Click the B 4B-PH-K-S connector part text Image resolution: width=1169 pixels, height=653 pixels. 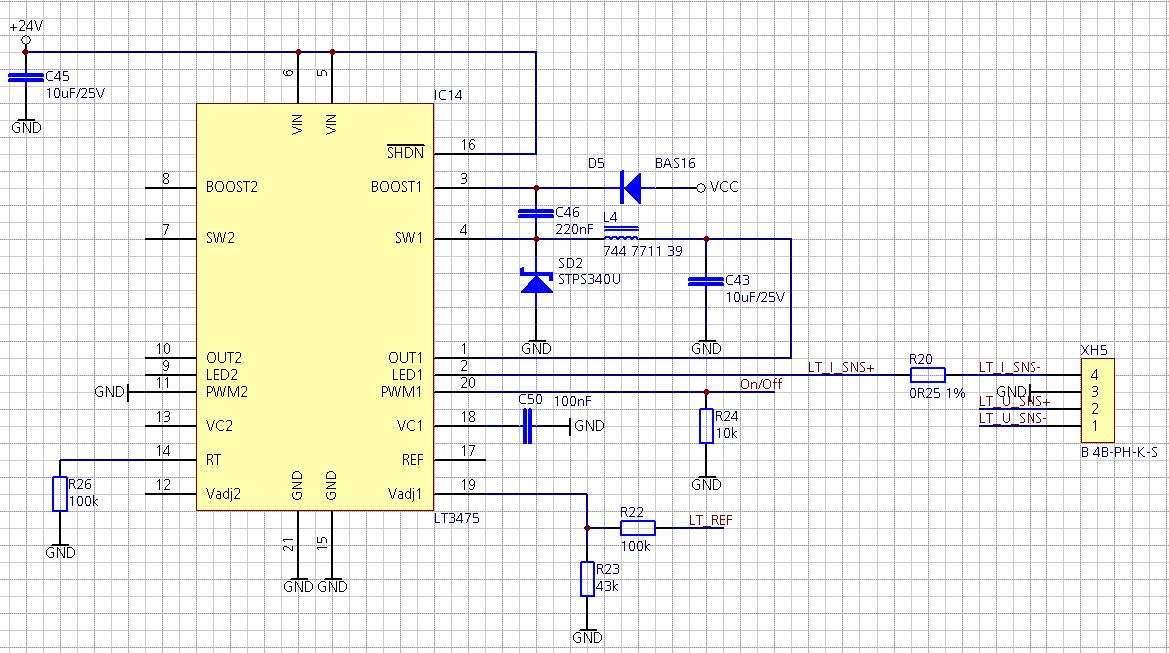[x=1119, y=452]
